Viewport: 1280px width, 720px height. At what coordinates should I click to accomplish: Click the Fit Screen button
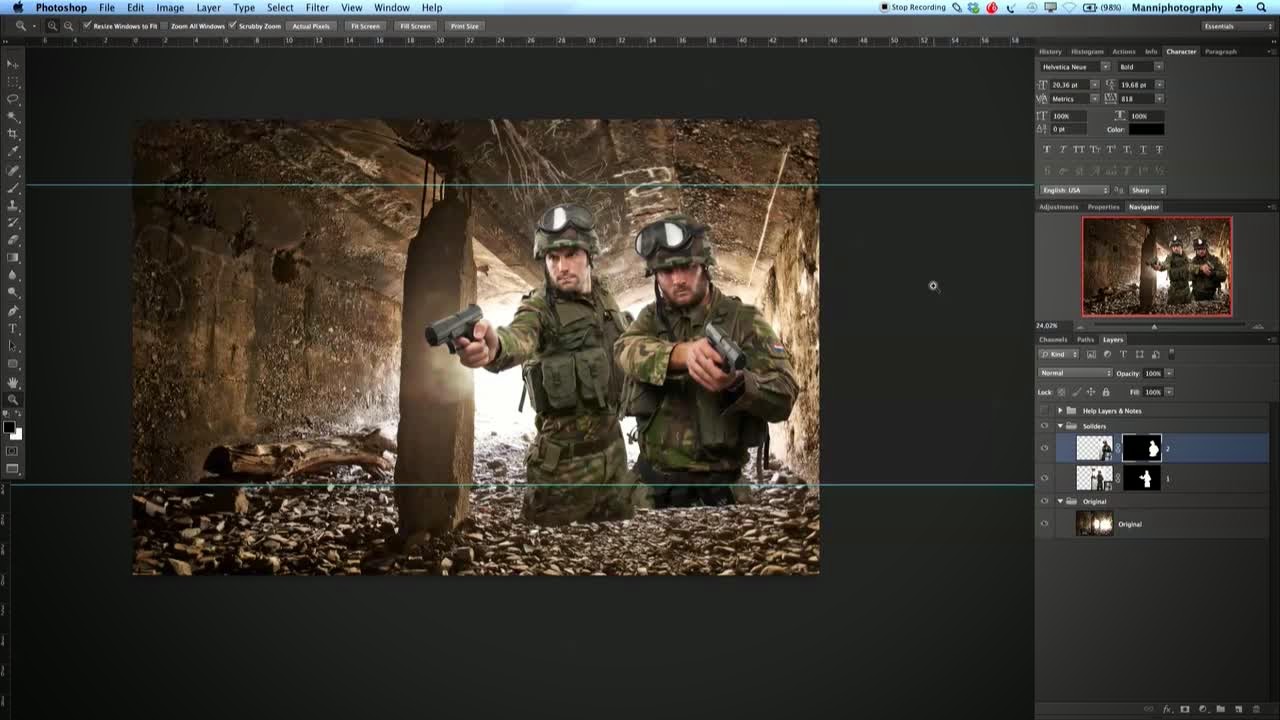coord(365,26)
